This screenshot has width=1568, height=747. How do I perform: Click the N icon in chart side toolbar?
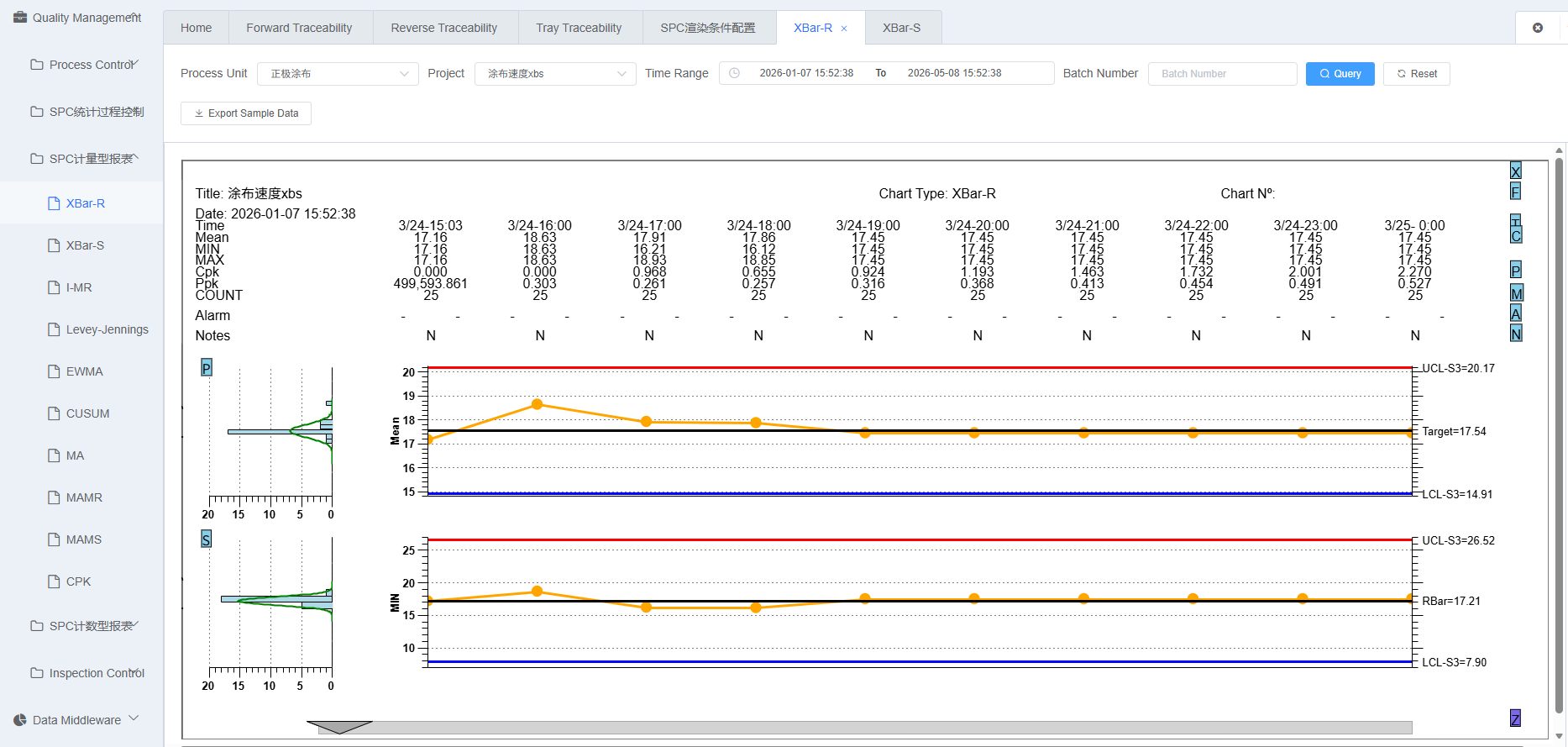coord(1515,334)
